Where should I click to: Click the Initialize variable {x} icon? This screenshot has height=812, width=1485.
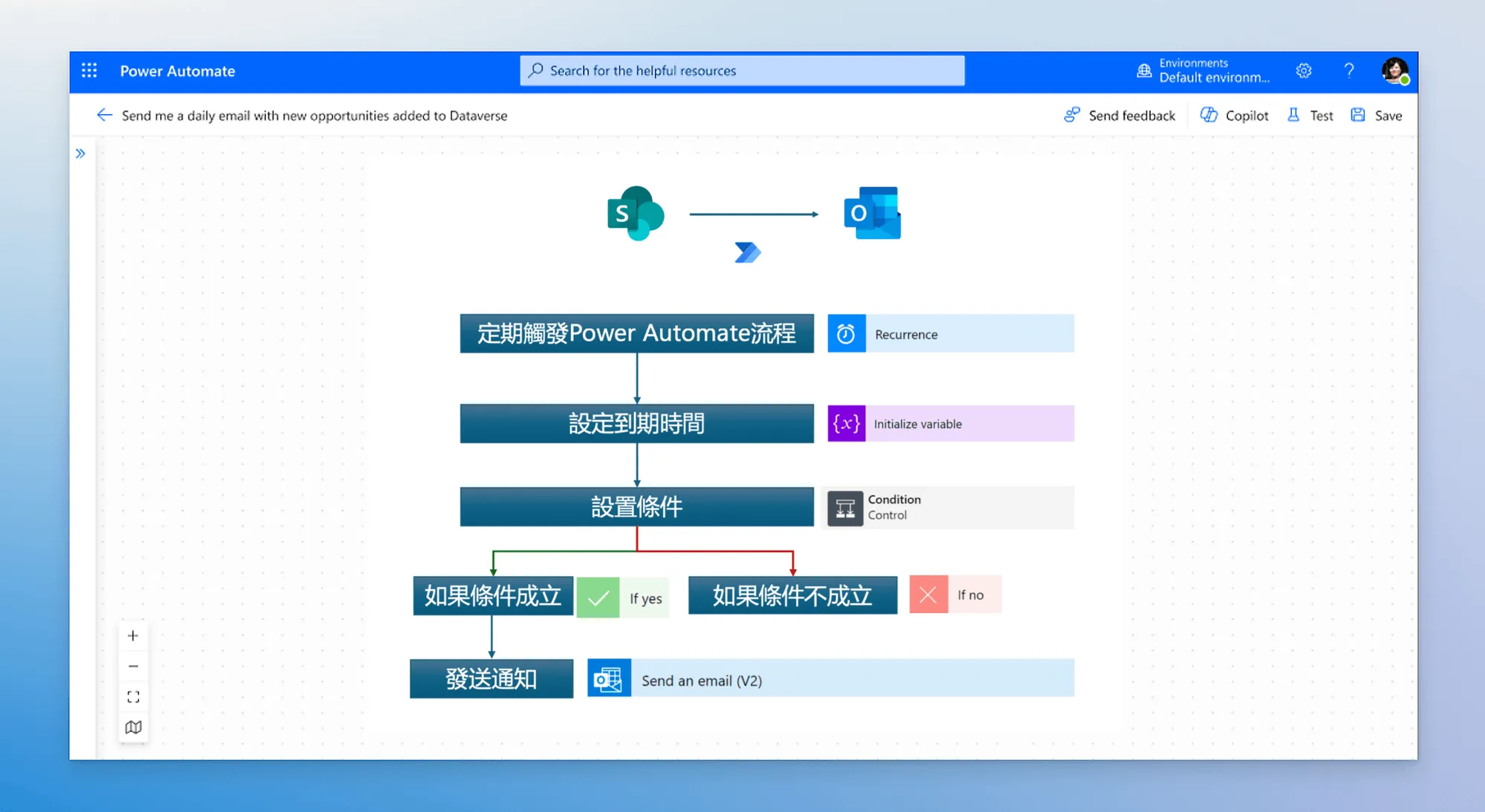click(846, 424)
